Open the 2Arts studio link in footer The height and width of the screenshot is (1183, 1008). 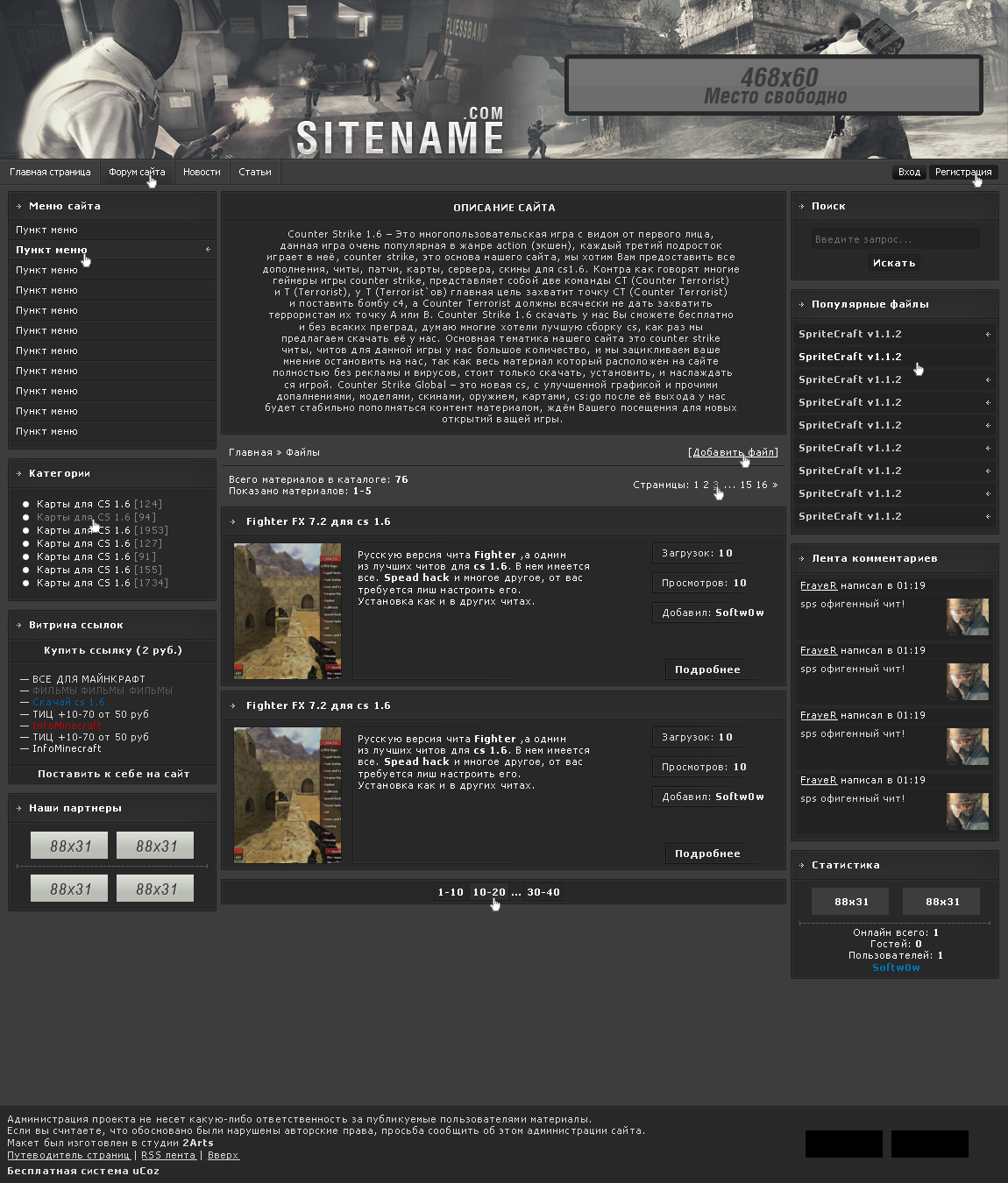[x=198, y=1143]
